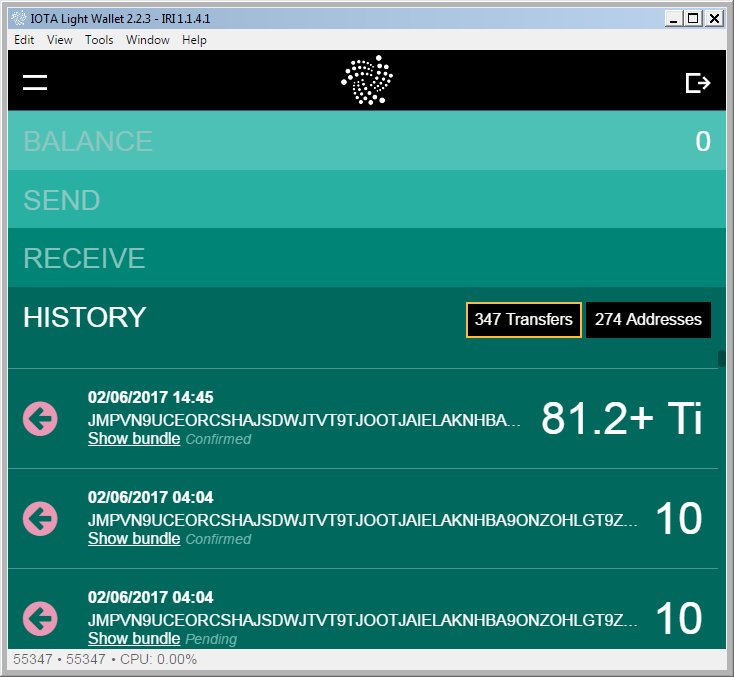The height and width of the screenshot is (677, 734).
Task: Click the IOTA app icon in title bar
Action: (x=19, y=18)
